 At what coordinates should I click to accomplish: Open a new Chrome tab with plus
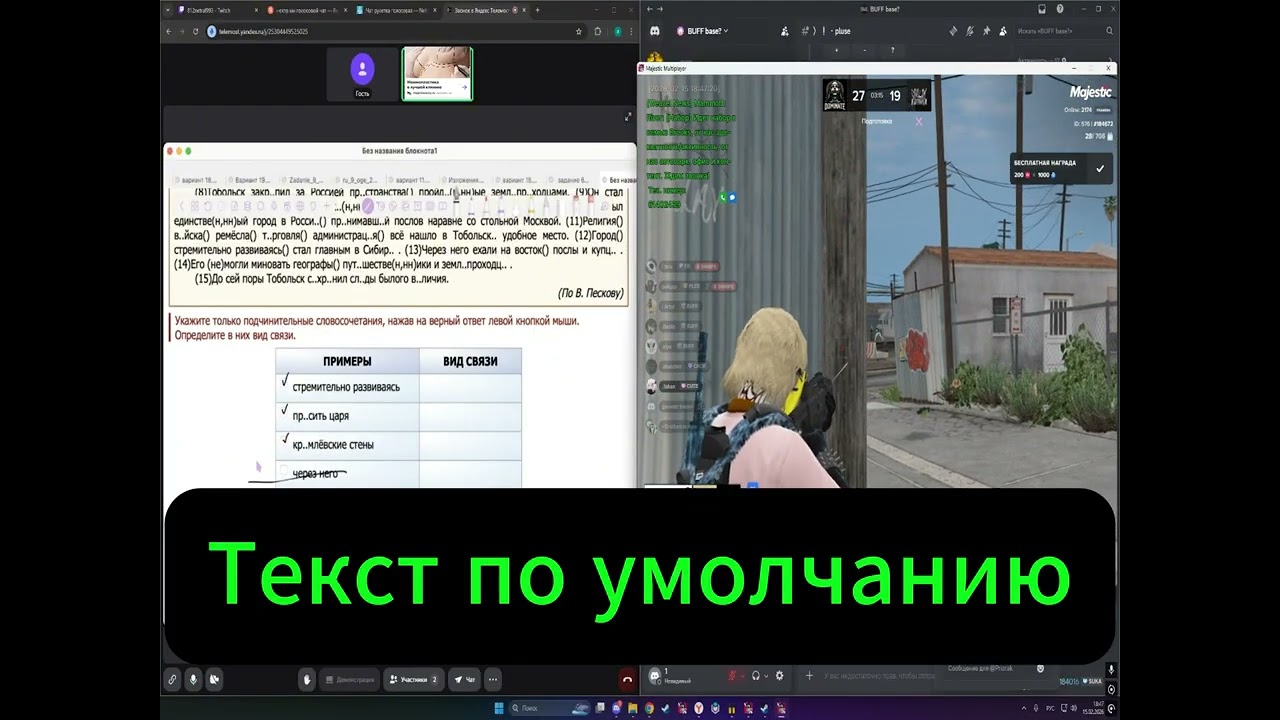click(537, 10)
